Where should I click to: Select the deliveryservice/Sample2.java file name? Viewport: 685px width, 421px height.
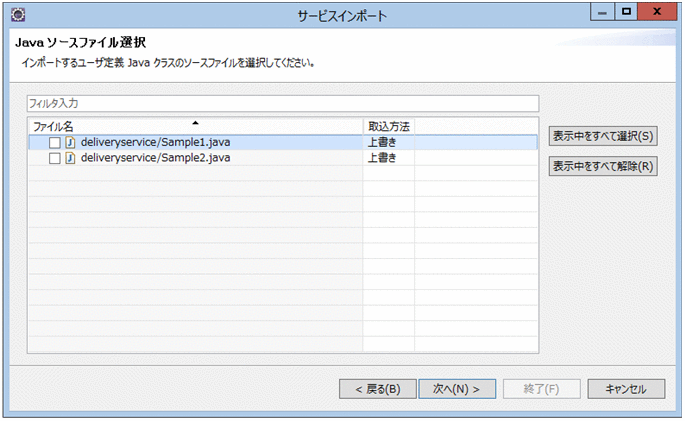tap(156, 158)
